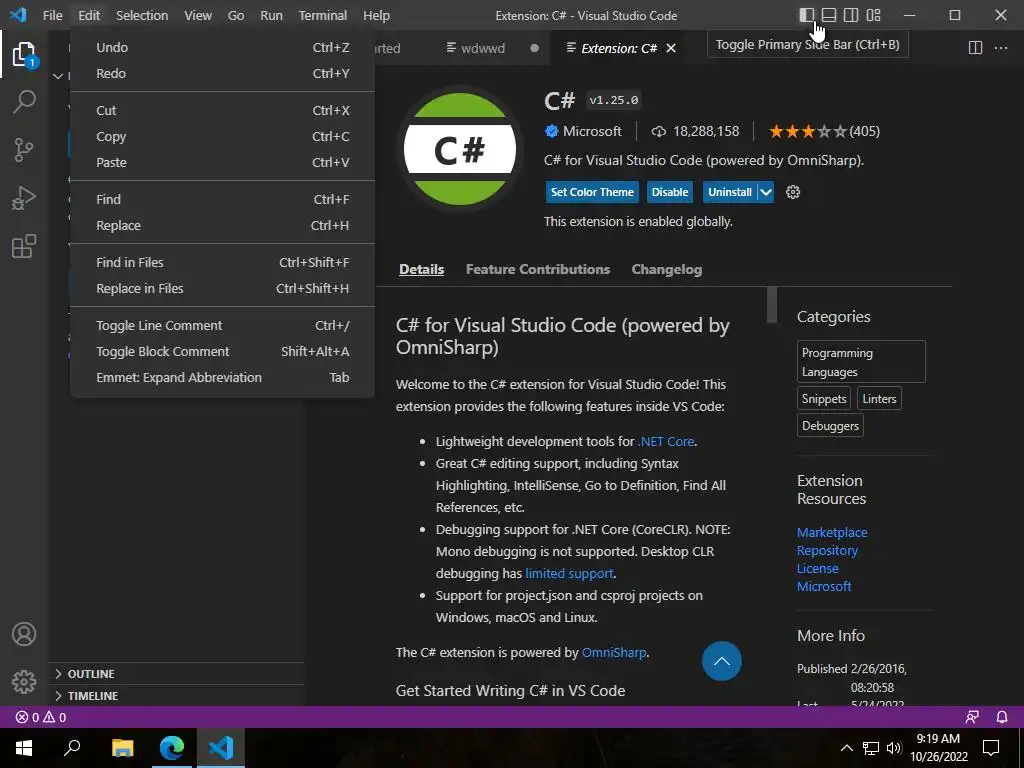Open Source Control view

pos(24,150)
